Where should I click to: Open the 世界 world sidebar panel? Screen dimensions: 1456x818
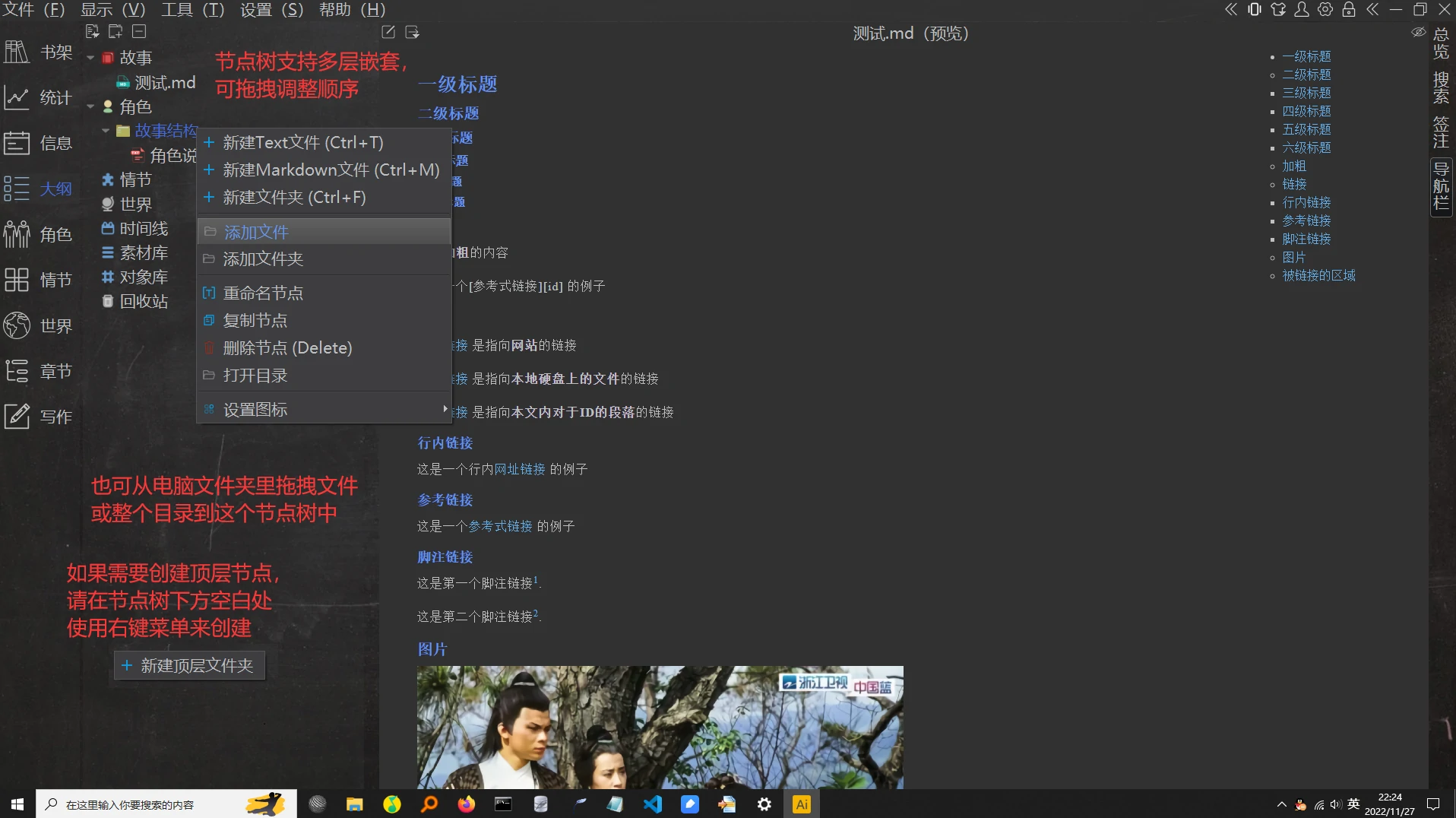[x=38, y=325]
